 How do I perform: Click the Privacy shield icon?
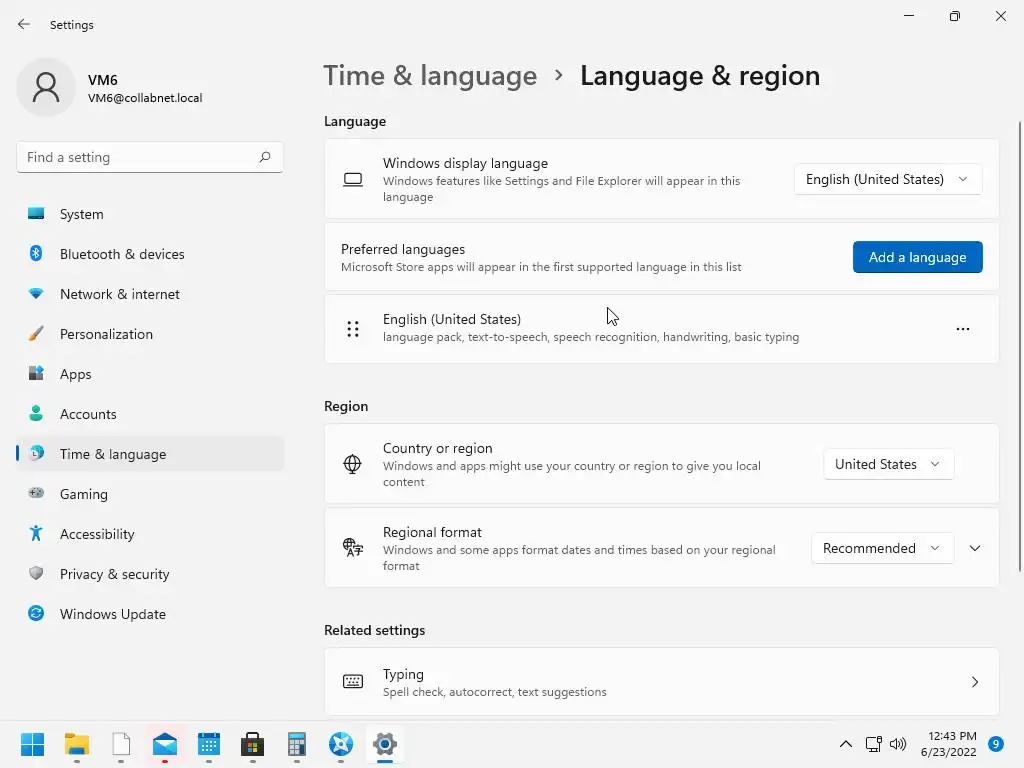tap(36, 573)
